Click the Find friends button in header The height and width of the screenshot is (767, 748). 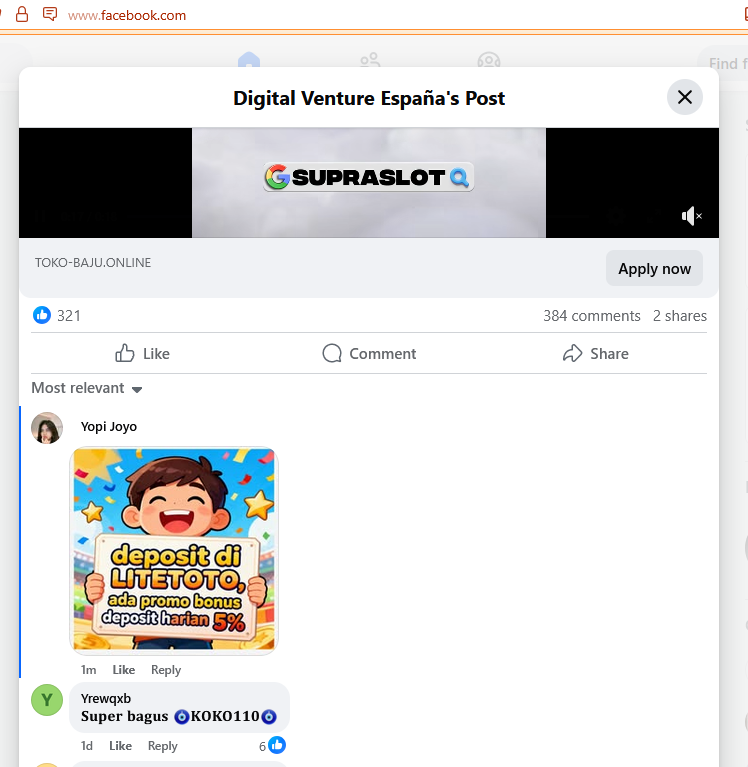727,63
